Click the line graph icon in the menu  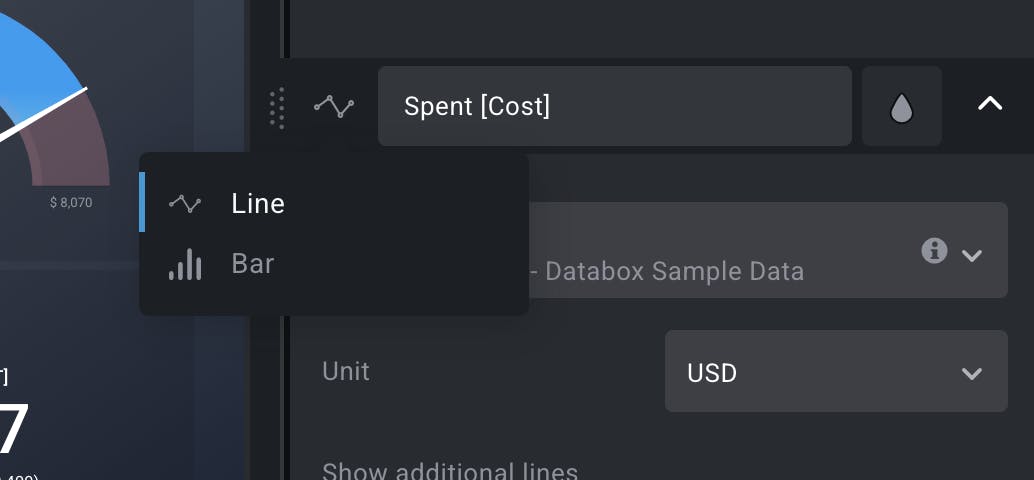185,204
